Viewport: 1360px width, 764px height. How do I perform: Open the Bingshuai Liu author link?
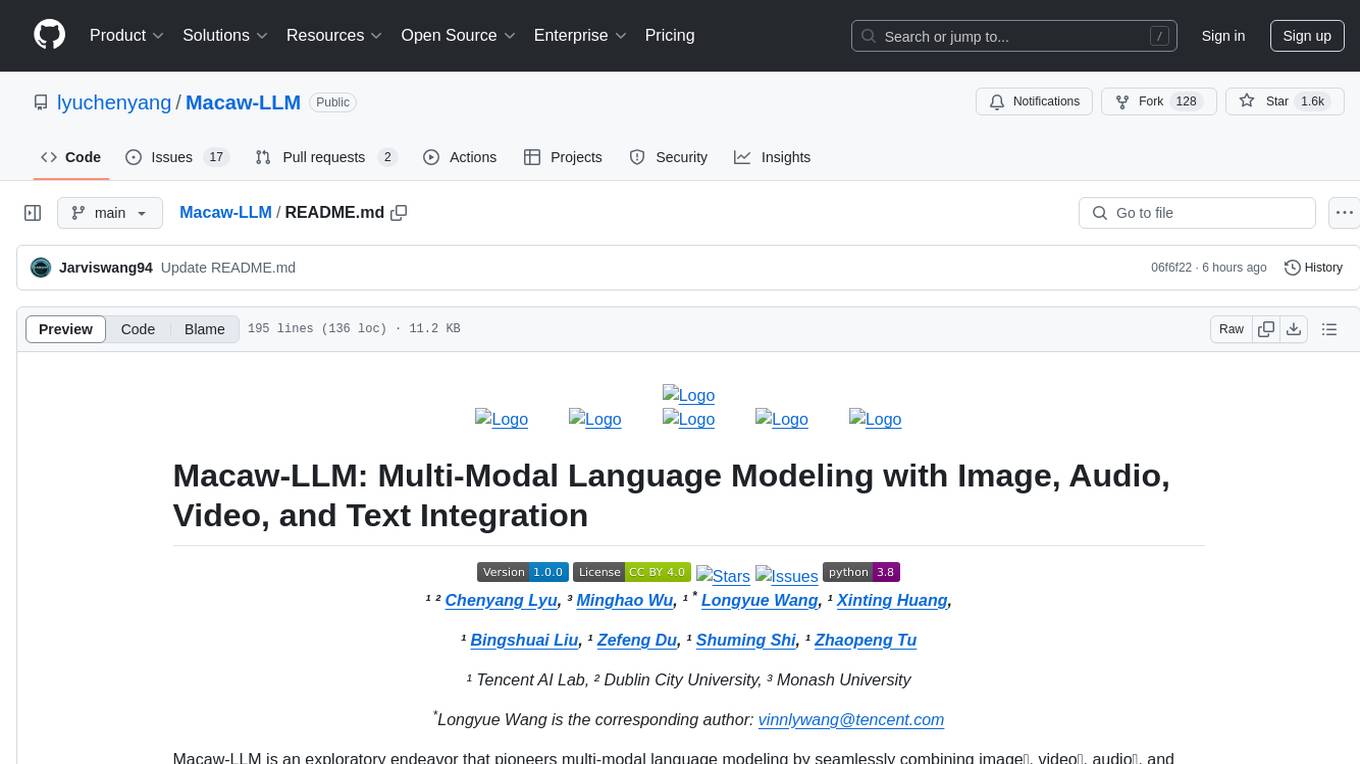coord(524,640)
